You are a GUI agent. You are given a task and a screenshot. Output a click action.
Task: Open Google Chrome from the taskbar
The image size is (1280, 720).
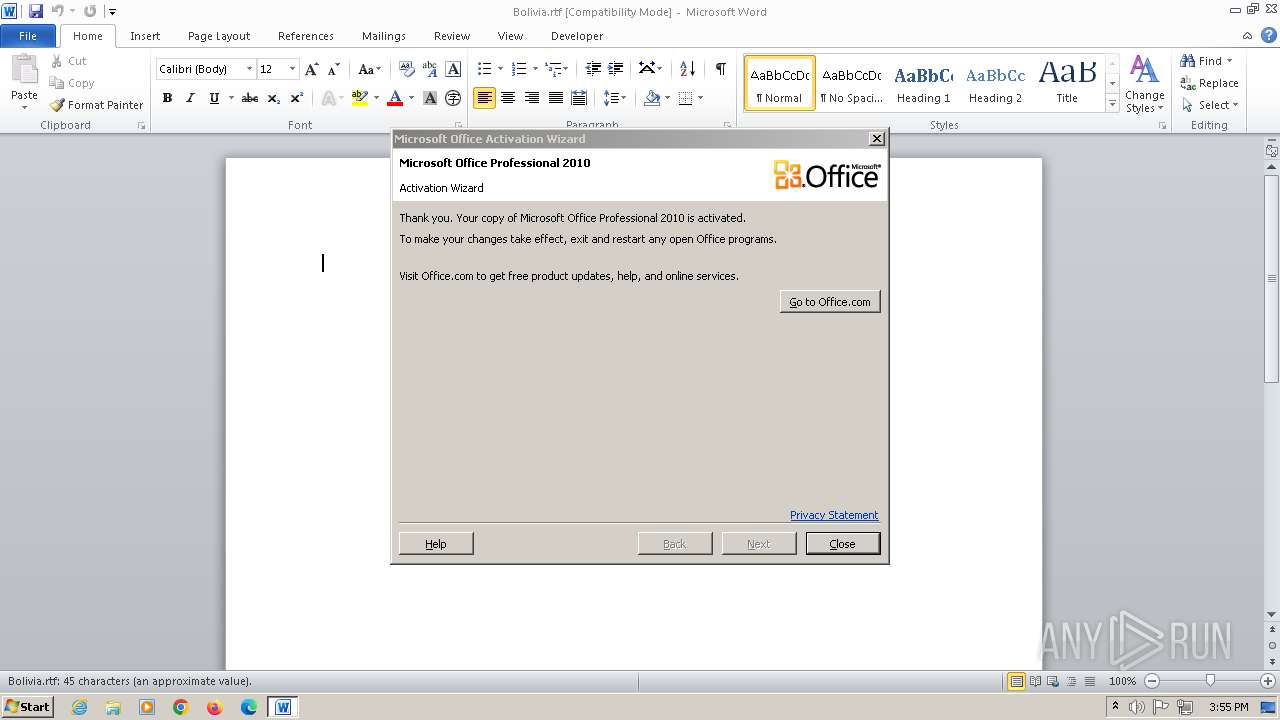point(181,707)
